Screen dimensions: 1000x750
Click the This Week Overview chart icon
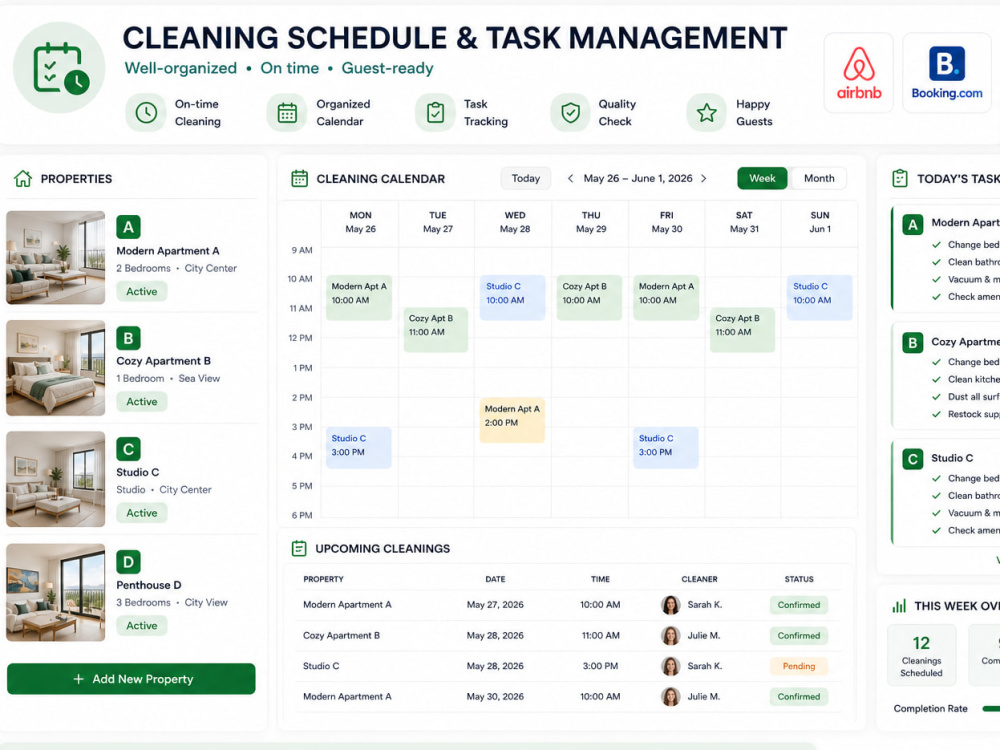(x=899, y=606)
